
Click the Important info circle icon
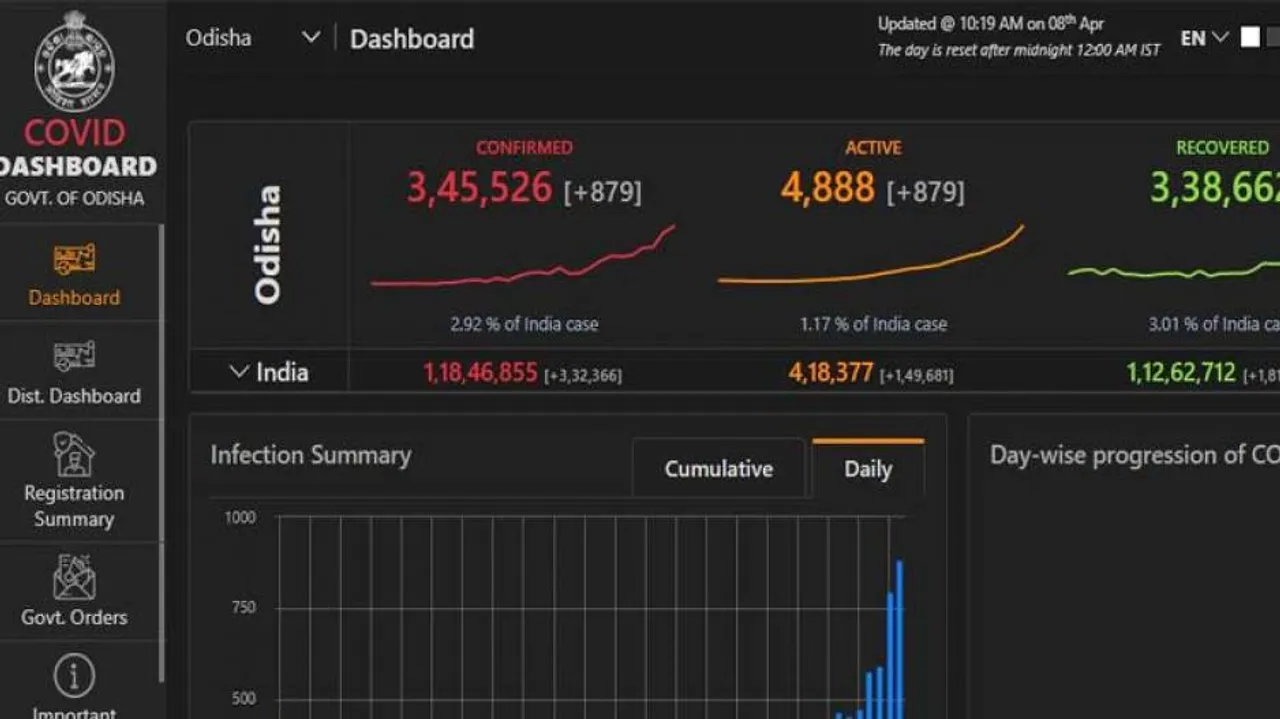(x=74, y=677)
